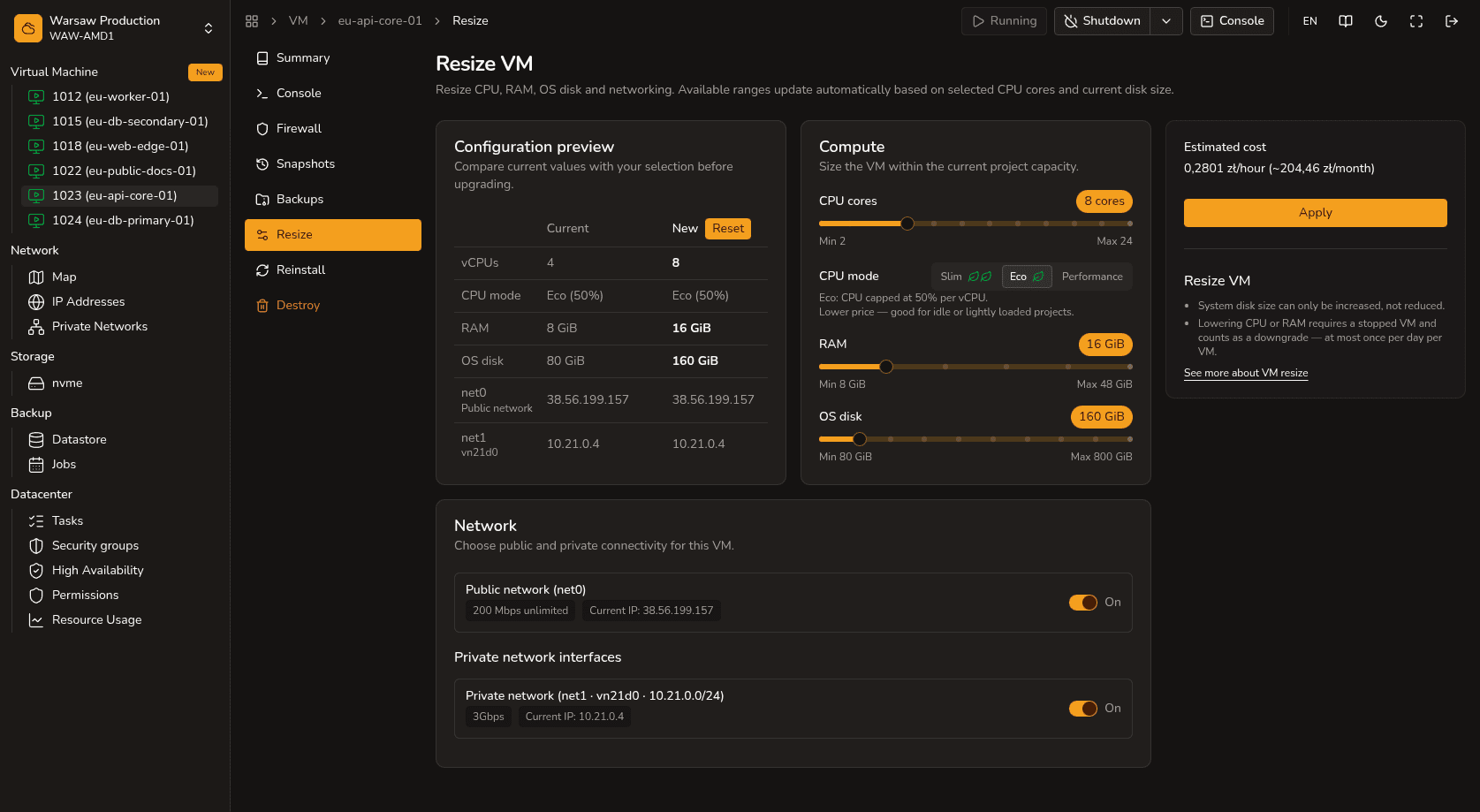Adjust the RAM slider handle
Viewport: 1480px width, 812px height.
click(886, 367)
